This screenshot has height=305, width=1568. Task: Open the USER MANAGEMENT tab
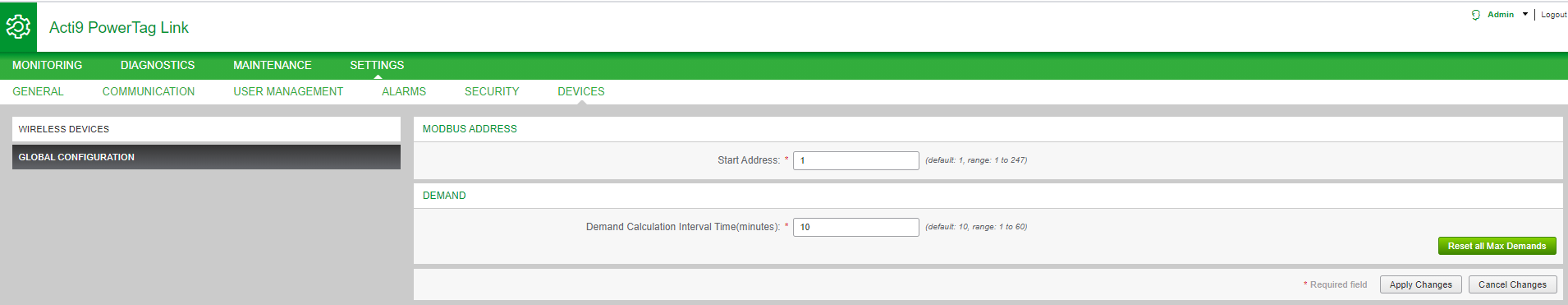click(288, 91)
